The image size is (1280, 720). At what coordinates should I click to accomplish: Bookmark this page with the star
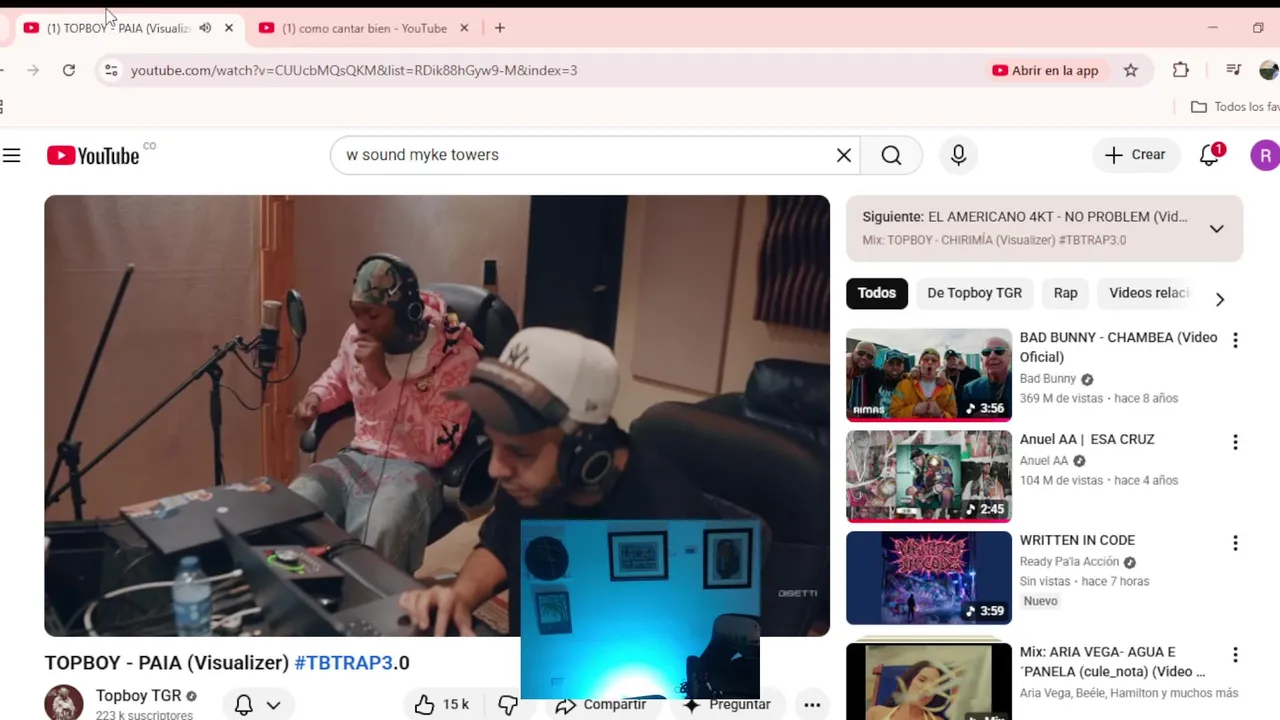(x=1131, y=70)
